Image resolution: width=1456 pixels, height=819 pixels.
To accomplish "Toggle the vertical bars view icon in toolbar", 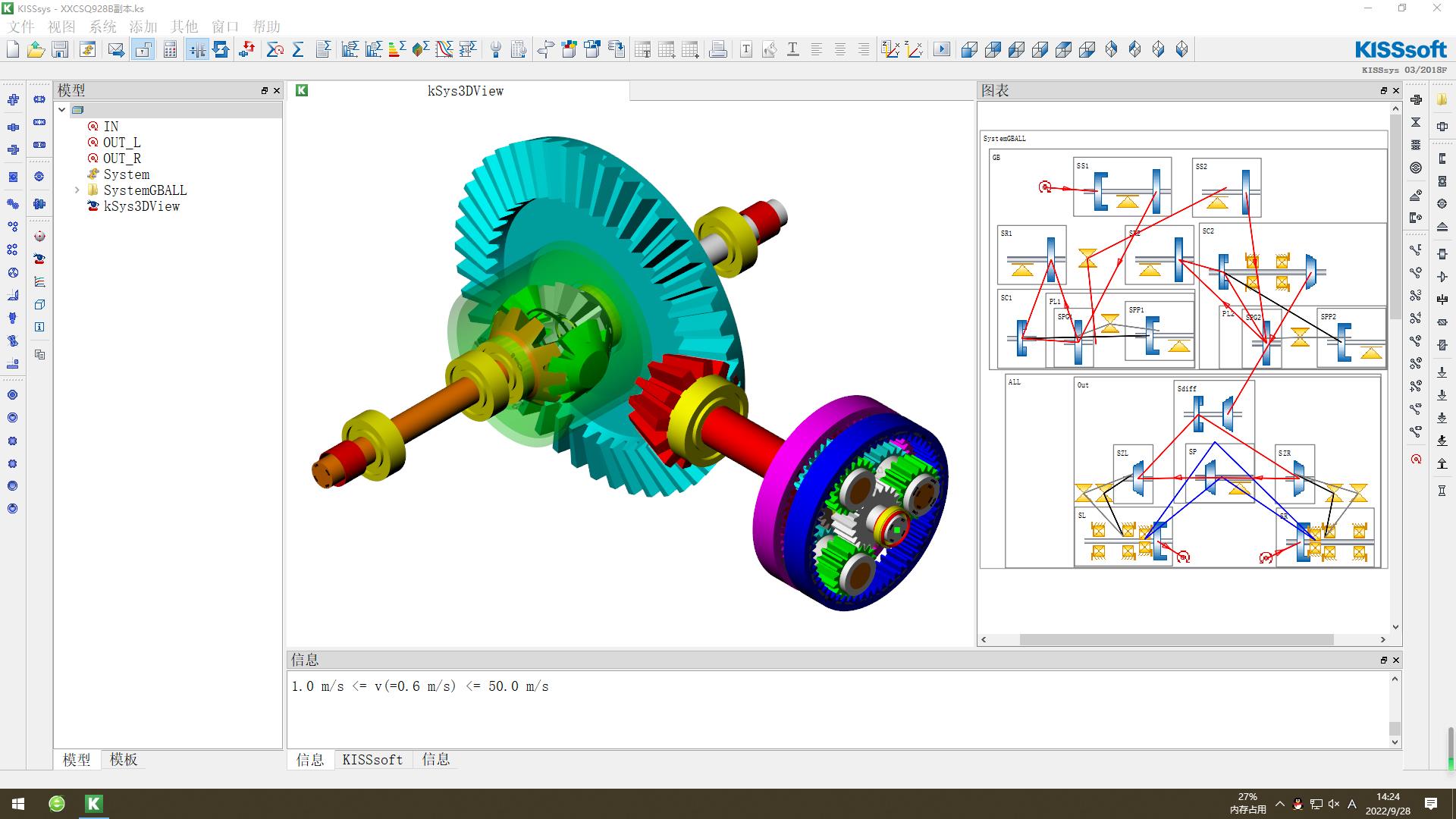I will tap(196, 50).
